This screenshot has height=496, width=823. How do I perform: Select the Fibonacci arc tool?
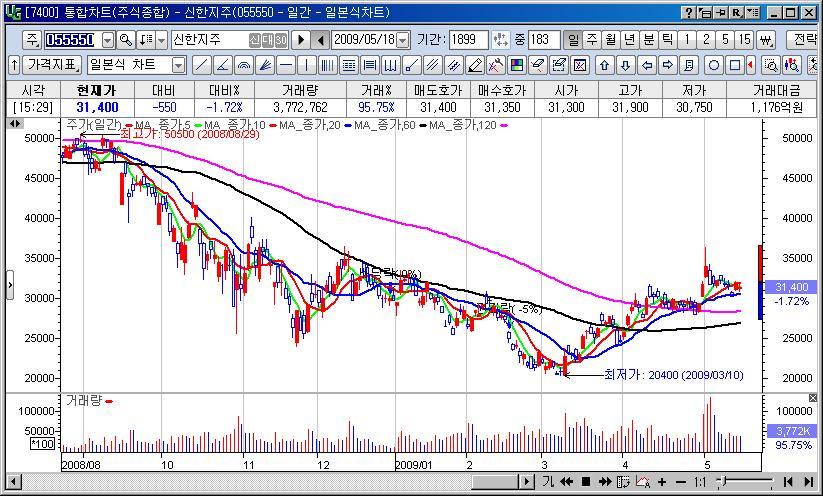(x=244, y=66)
